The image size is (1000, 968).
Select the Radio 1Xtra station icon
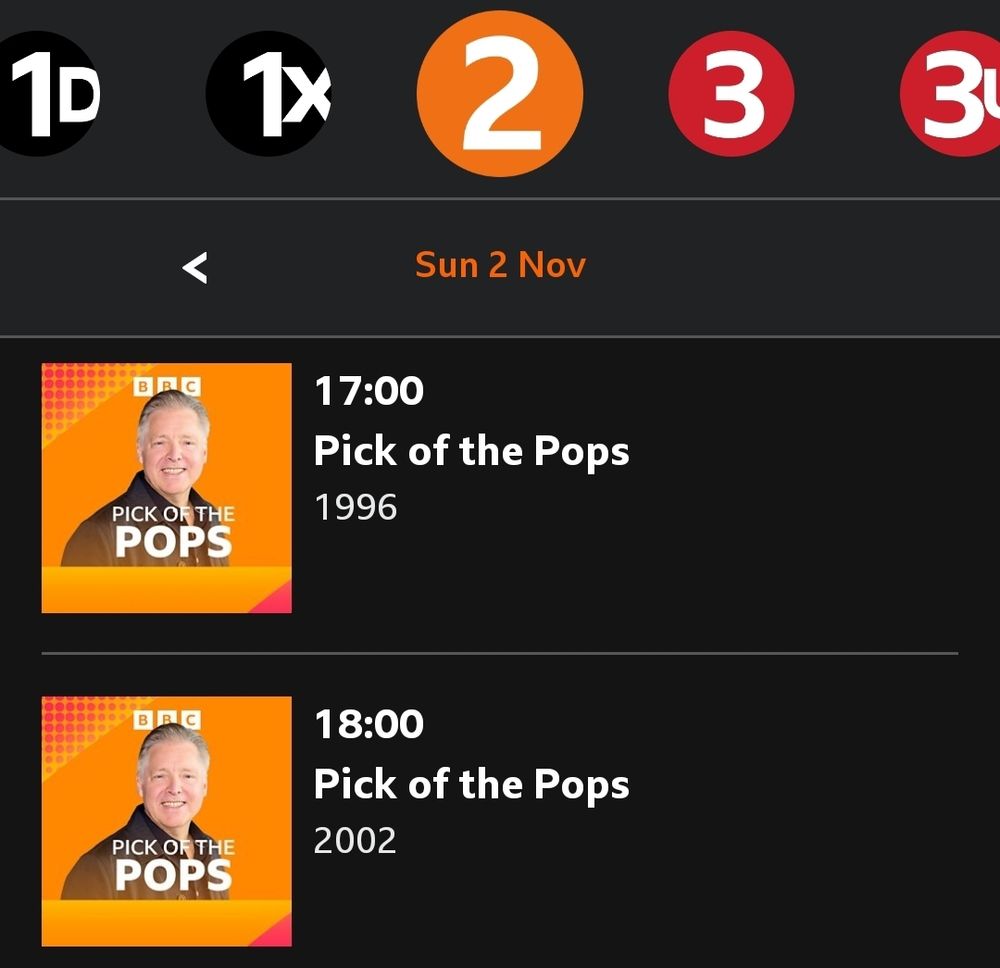268,93
